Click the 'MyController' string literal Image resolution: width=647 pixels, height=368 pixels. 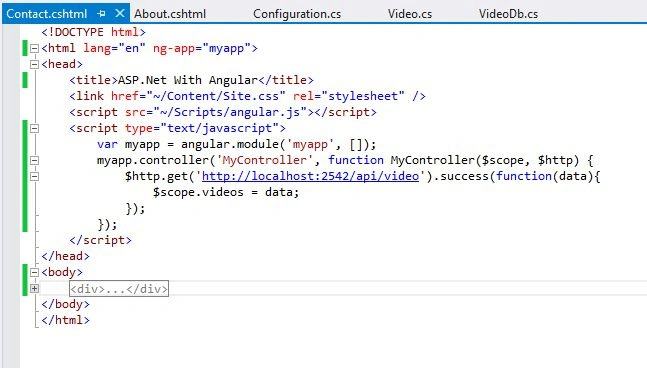265,160
